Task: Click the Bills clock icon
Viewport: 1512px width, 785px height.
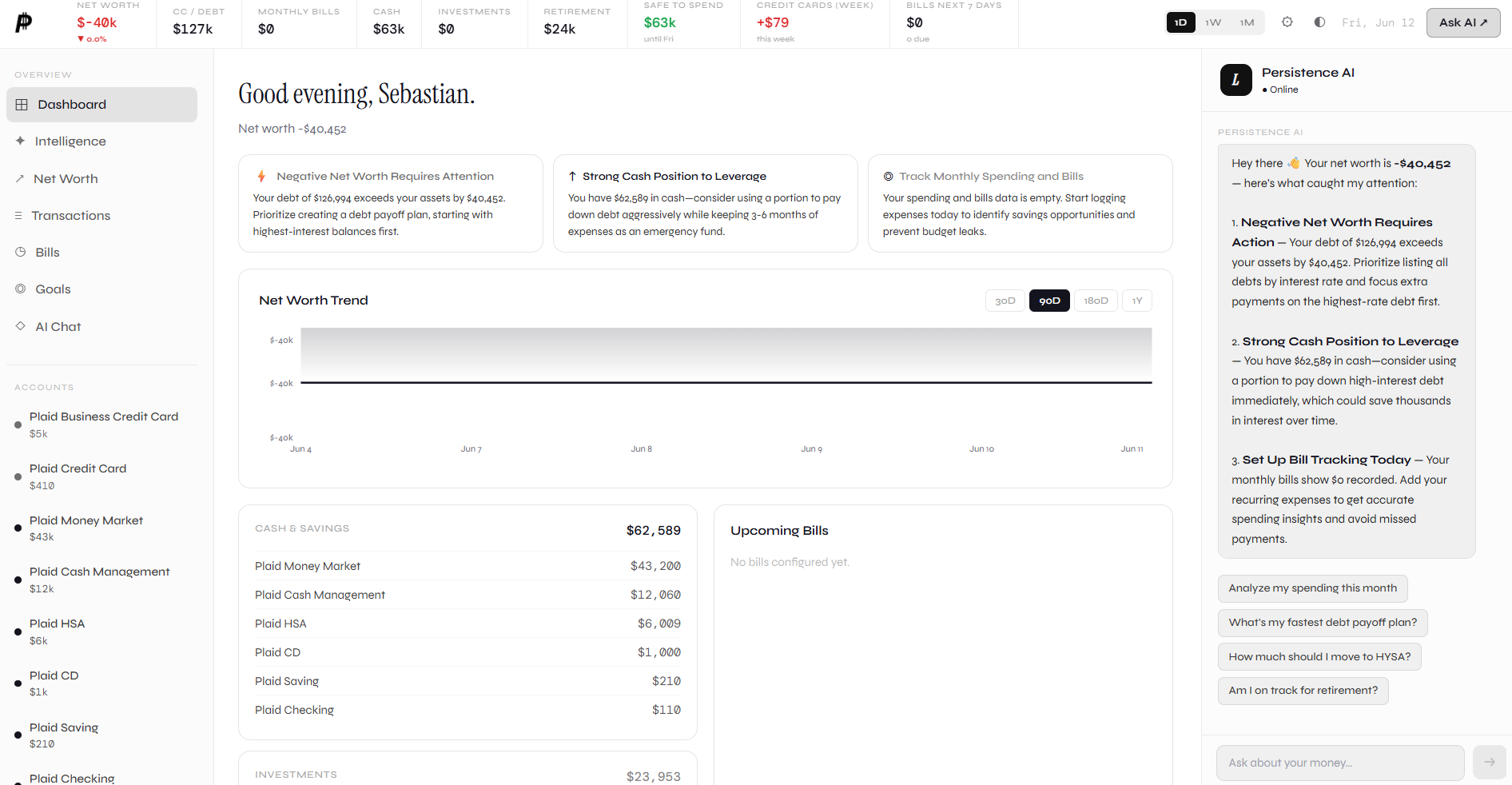Action: tap(20, 252)
